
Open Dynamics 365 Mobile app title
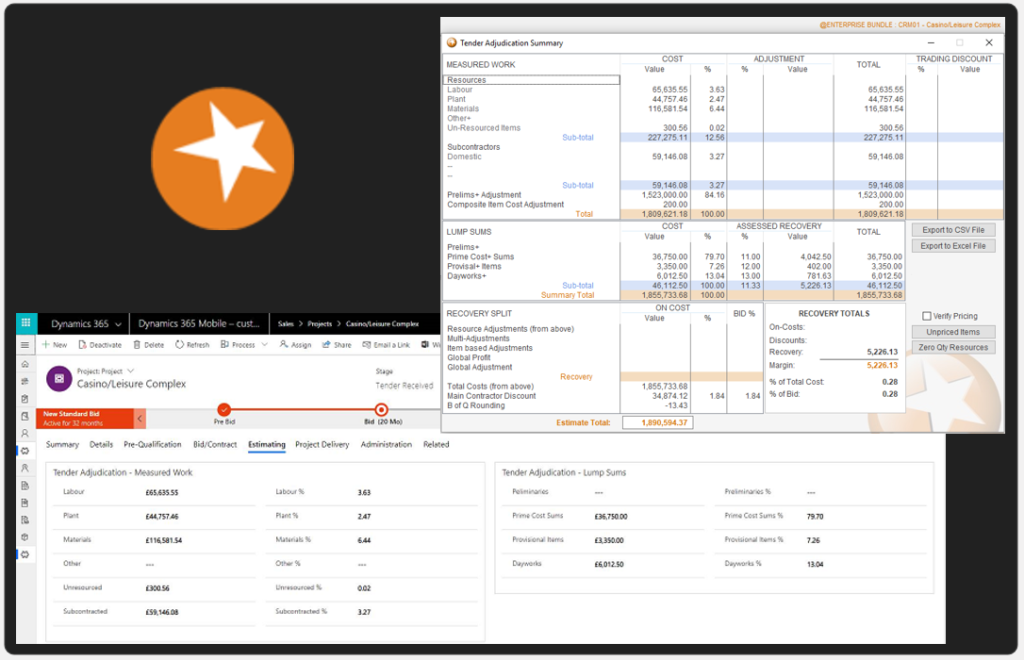[x=199, y=324]
